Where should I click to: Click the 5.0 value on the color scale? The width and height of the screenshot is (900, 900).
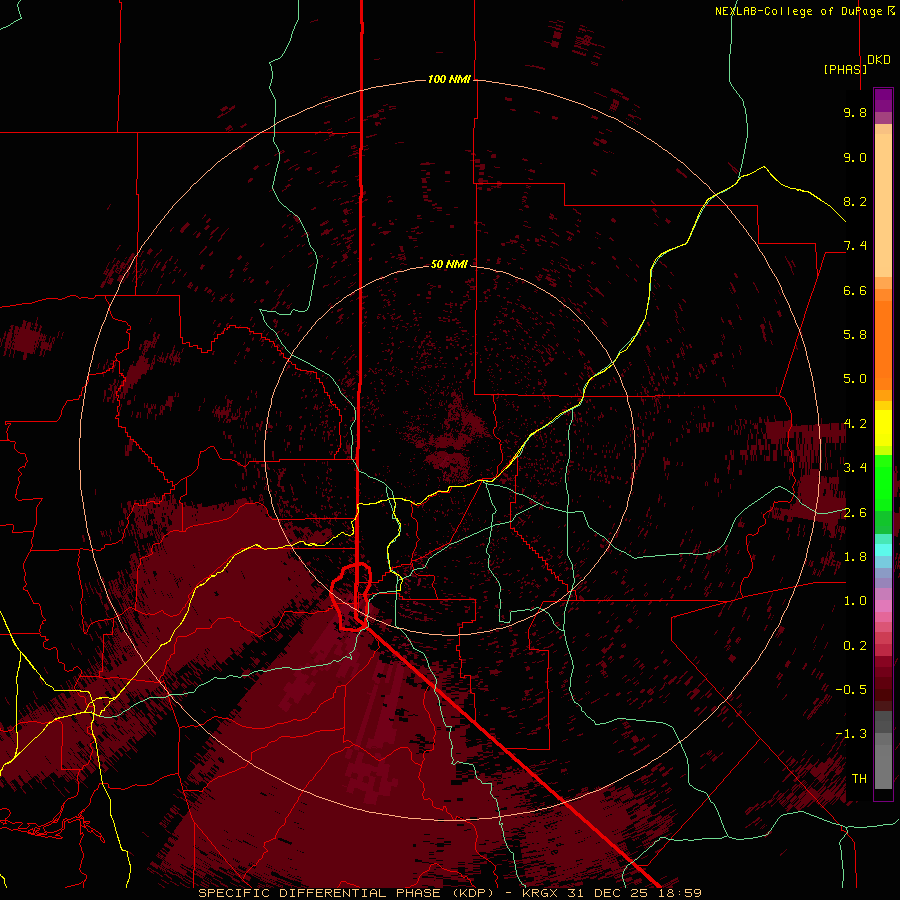[855, 379]
